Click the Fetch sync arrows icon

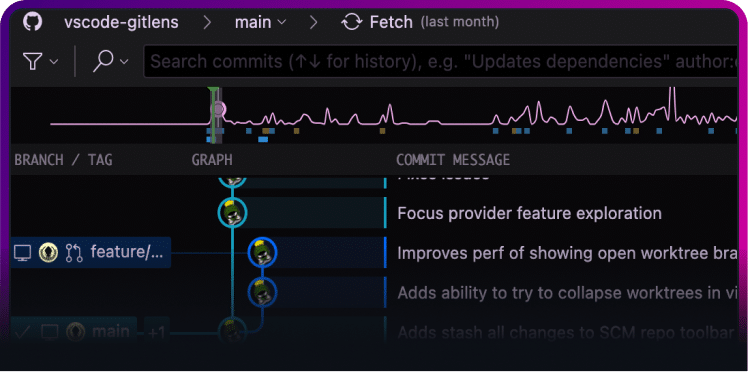pyautogui.click(x=352, y=22)
